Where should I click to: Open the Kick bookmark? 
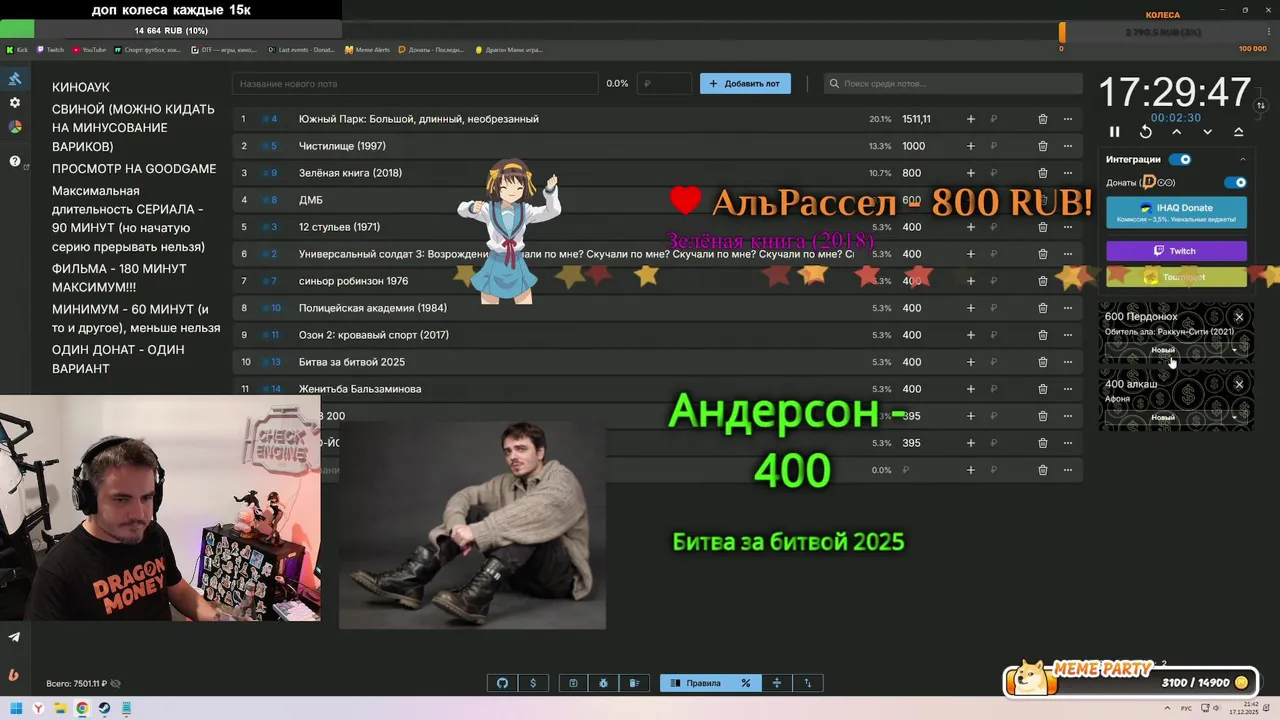17,49
